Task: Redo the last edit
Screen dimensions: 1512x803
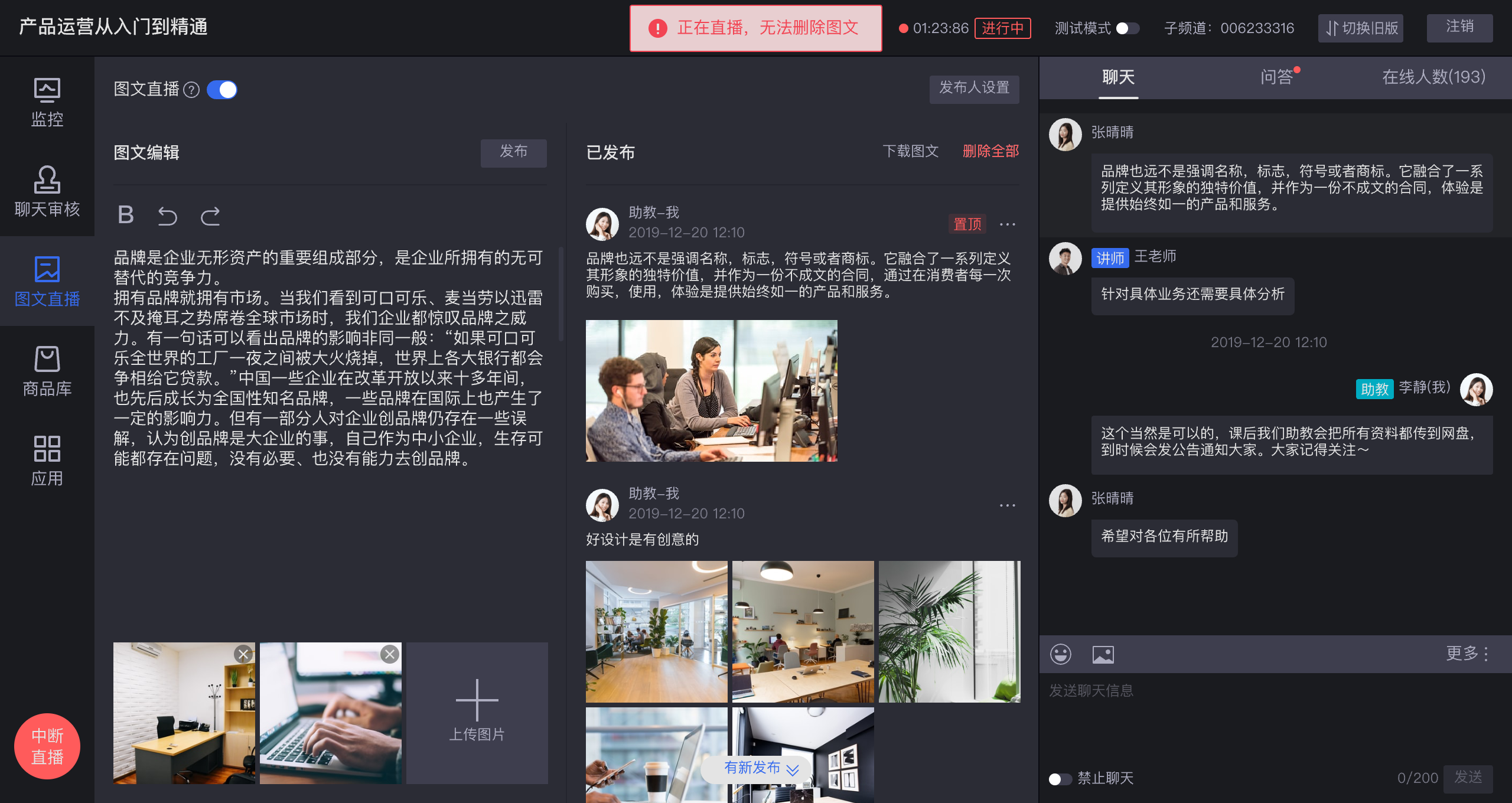Action: tap(210, 216)
